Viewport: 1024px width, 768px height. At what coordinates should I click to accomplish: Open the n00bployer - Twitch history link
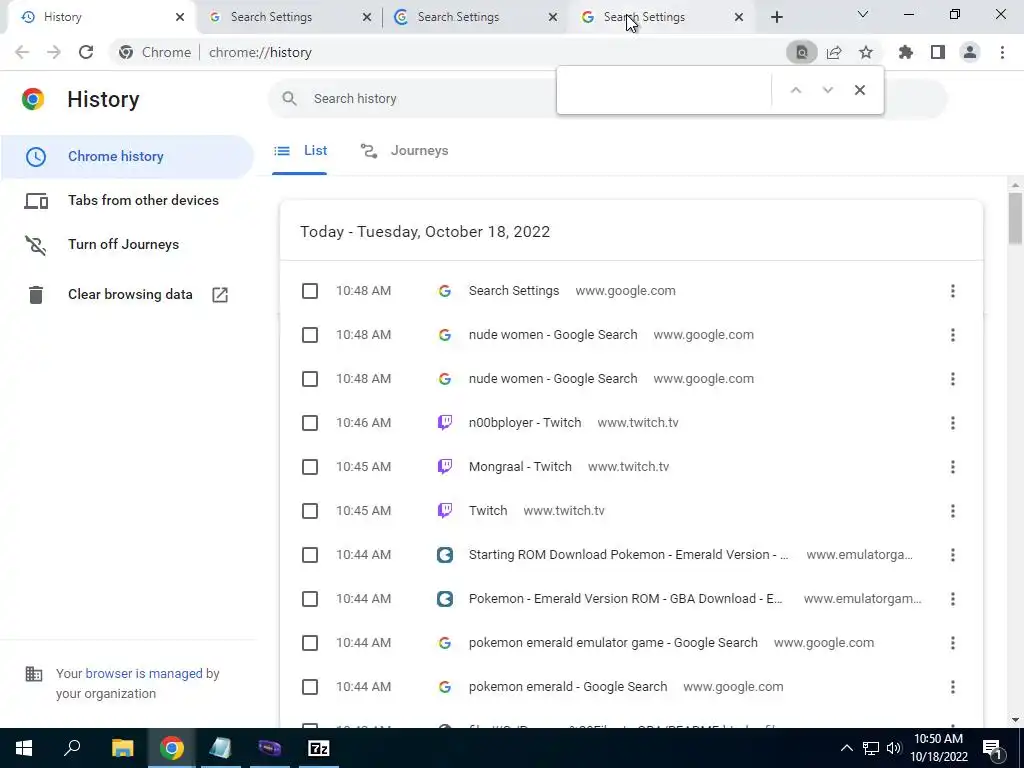[x=524, y=423]
